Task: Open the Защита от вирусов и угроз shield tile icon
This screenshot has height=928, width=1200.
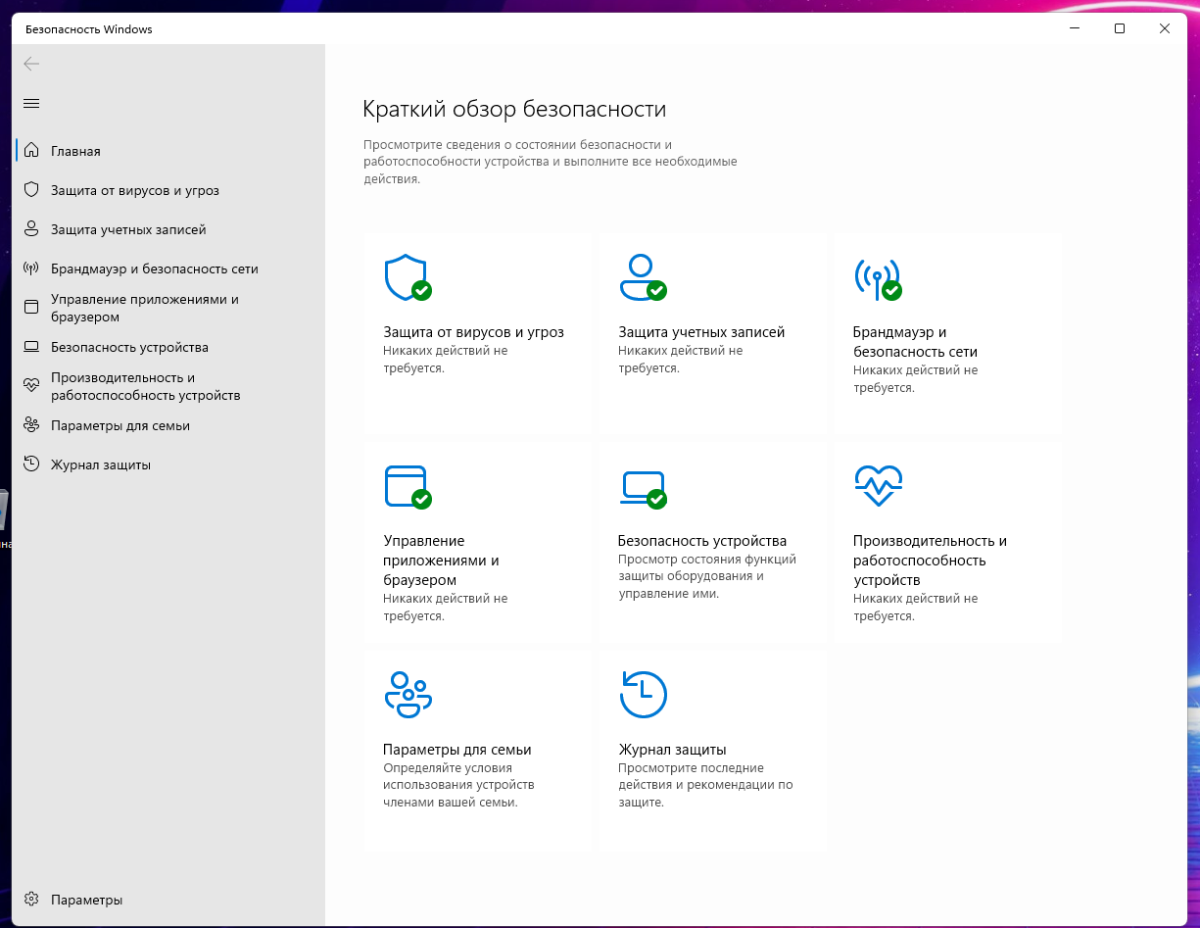Action: point(407,278)
